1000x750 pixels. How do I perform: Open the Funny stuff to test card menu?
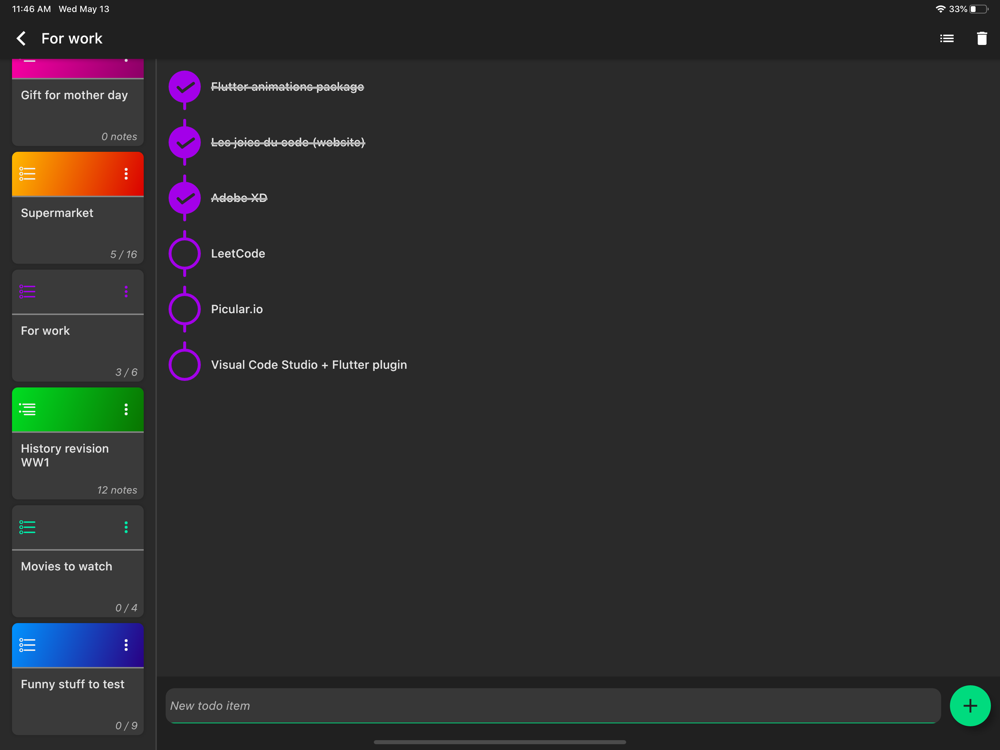[x=126, y=645]
